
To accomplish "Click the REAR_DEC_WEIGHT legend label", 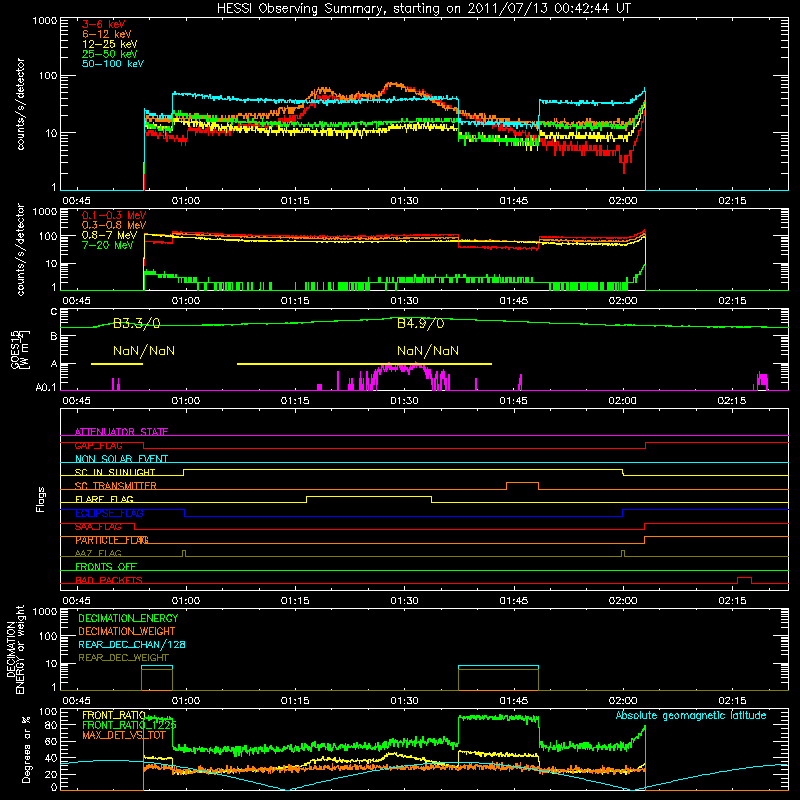I will 123,658.
